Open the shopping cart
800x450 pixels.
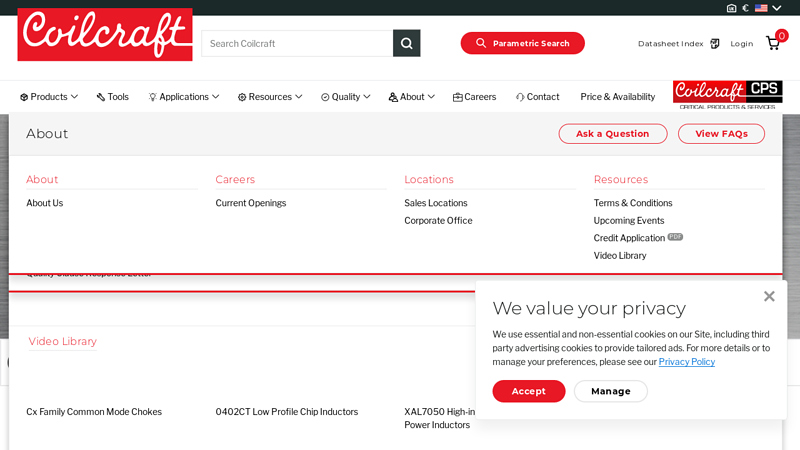coord(773,43)
